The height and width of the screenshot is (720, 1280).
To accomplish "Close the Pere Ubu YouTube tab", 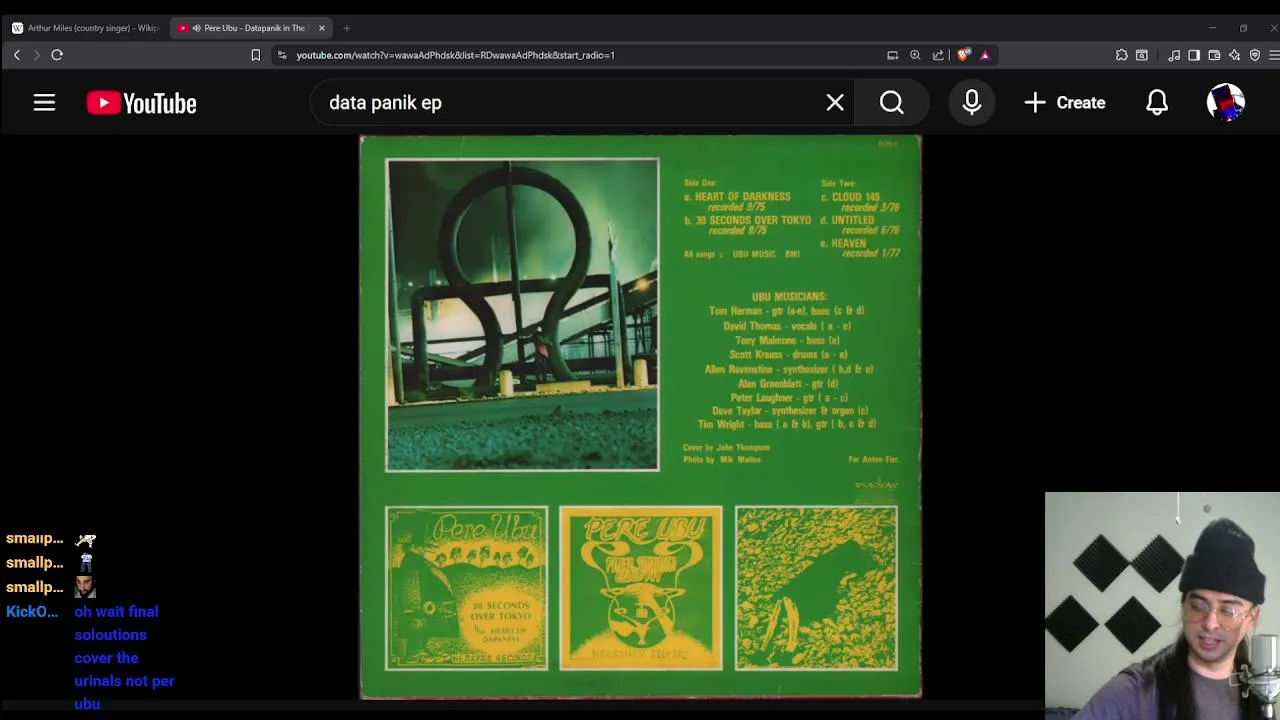I will pos(322,28).
